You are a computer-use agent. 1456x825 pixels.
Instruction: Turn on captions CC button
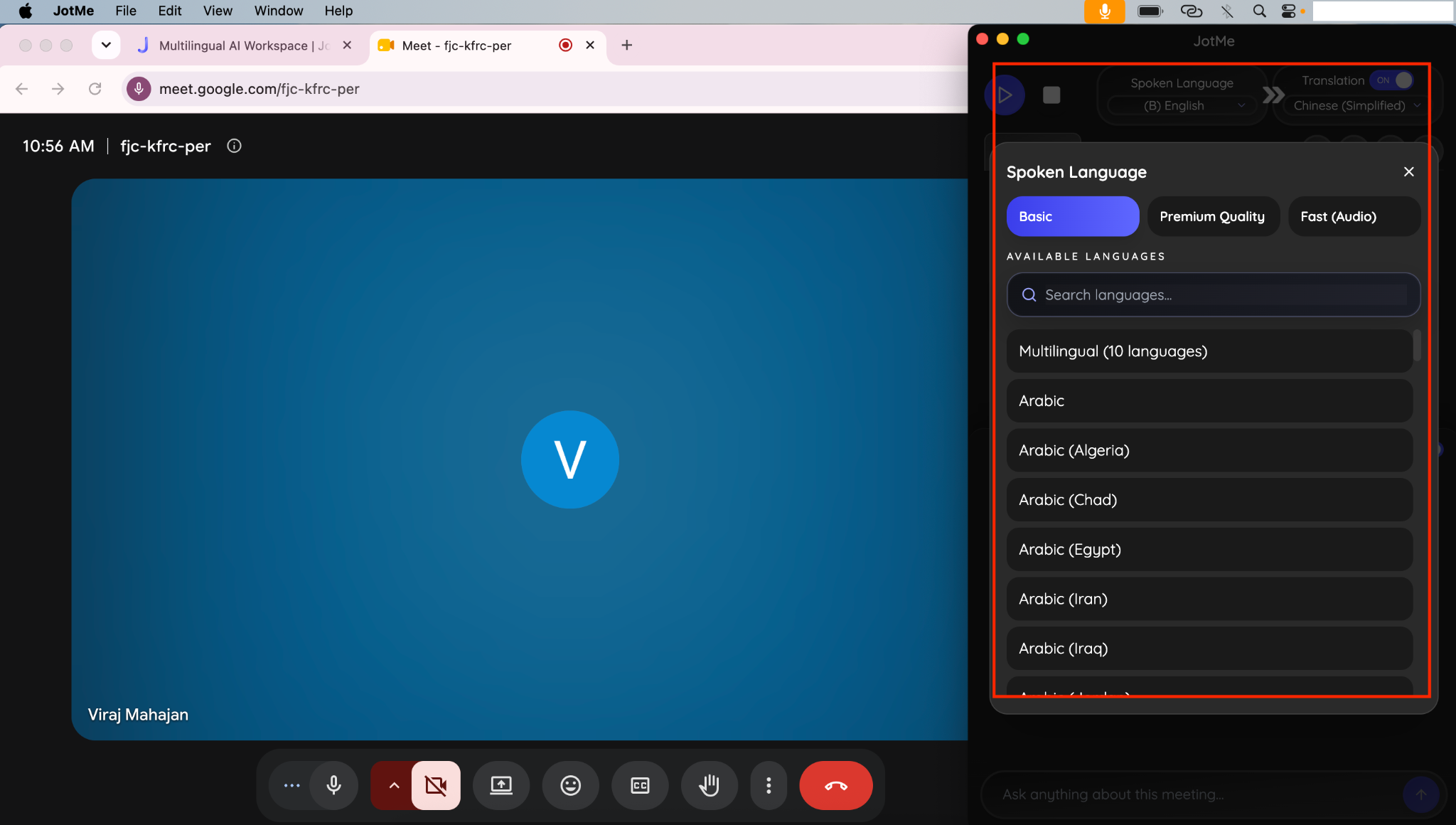(x=640, y=785)
